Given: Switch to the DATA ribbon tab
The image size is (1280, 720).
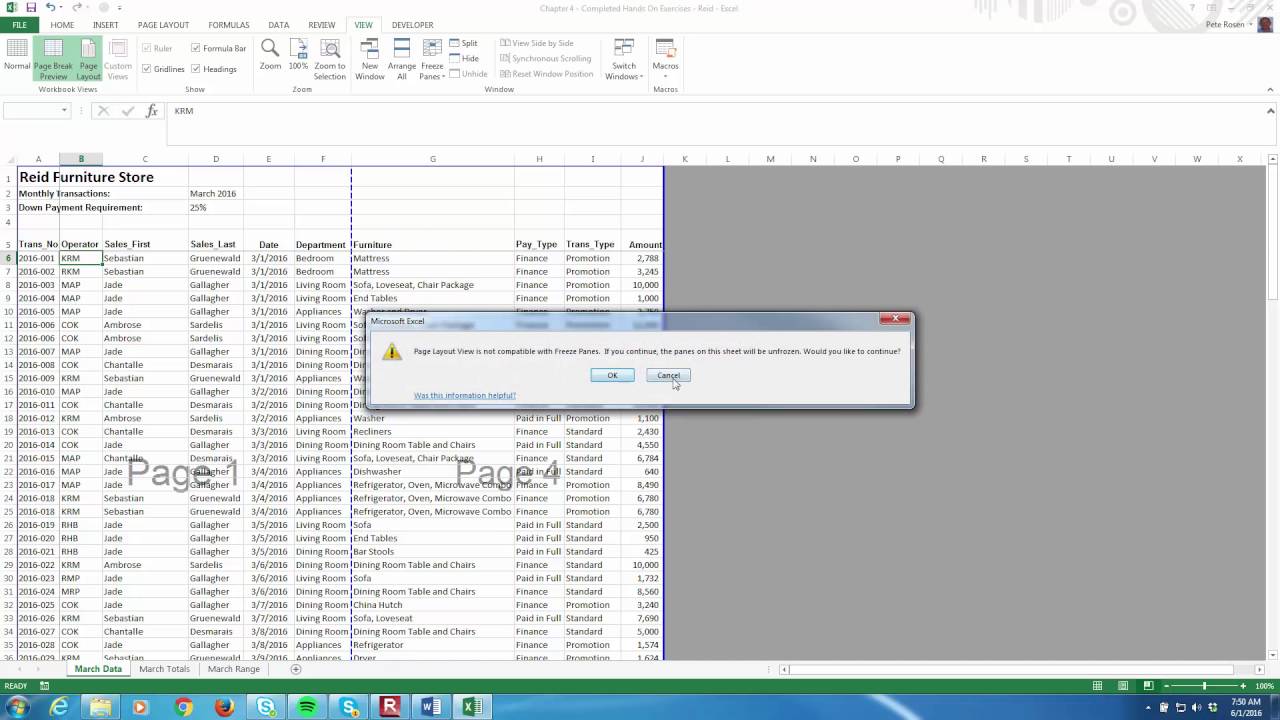Looking at the screenshot, I should click(x=279, y=25).
